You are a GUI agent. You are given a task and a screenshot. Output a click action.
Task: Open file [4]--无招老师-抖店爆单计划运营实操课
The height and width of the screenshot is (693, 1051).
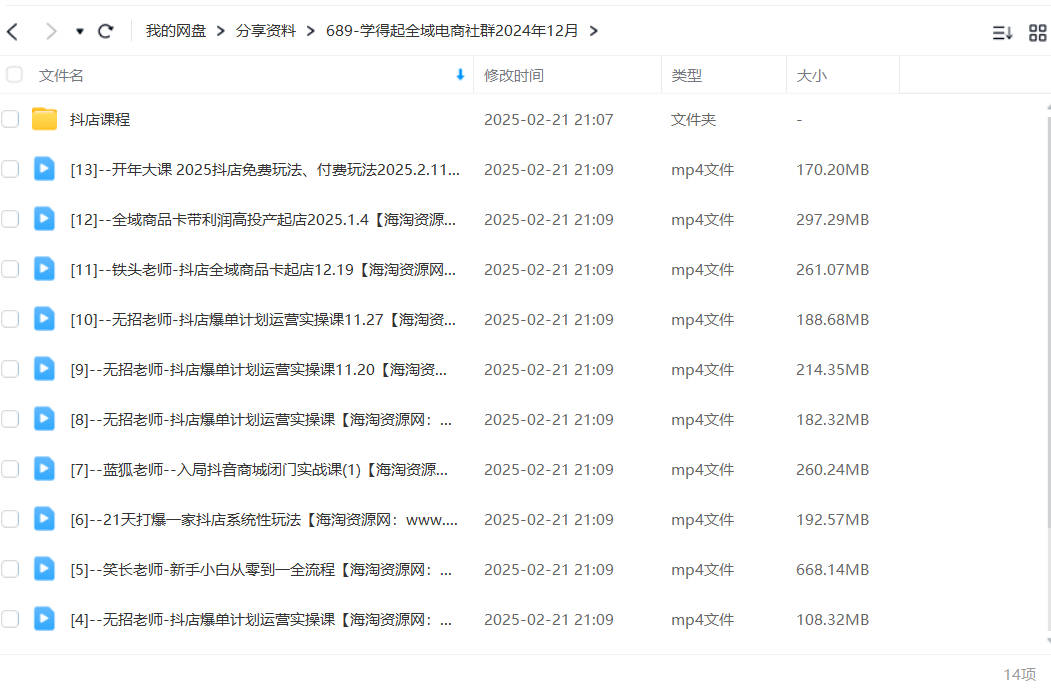pyautogui.click(x=261, y=620)
